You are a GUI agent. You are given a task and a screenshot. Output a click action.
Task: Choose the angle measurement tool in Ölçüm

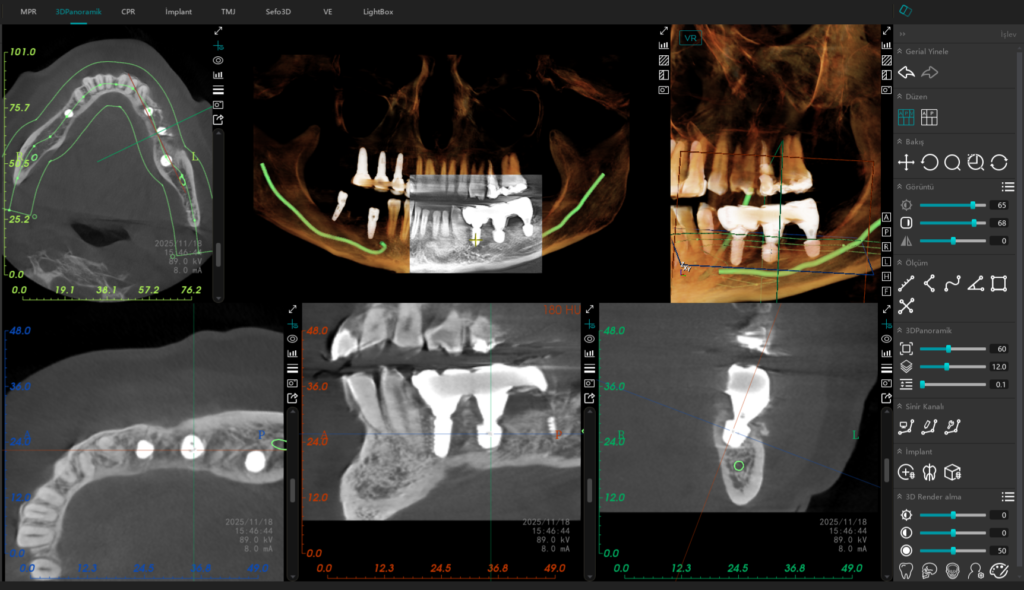[975, 284]
